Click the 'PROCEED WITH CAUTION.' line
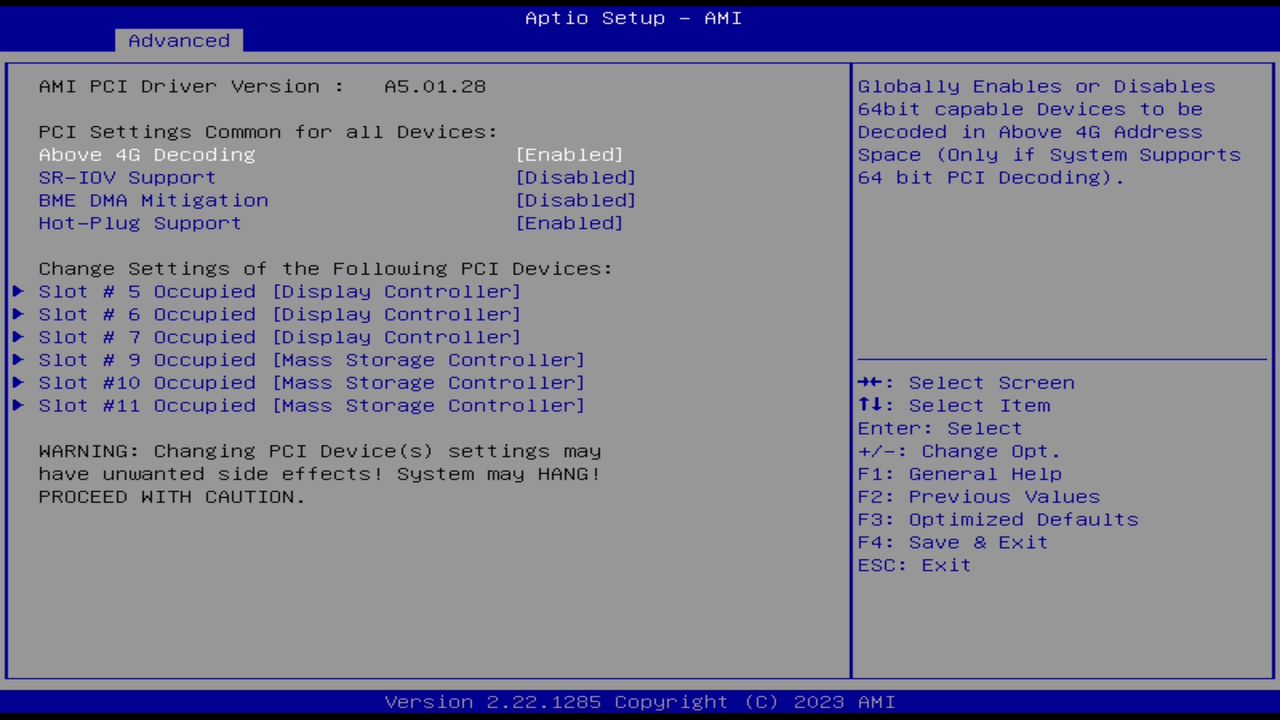The width and height of the screenshot is (1280, 720). pos(172,497)
